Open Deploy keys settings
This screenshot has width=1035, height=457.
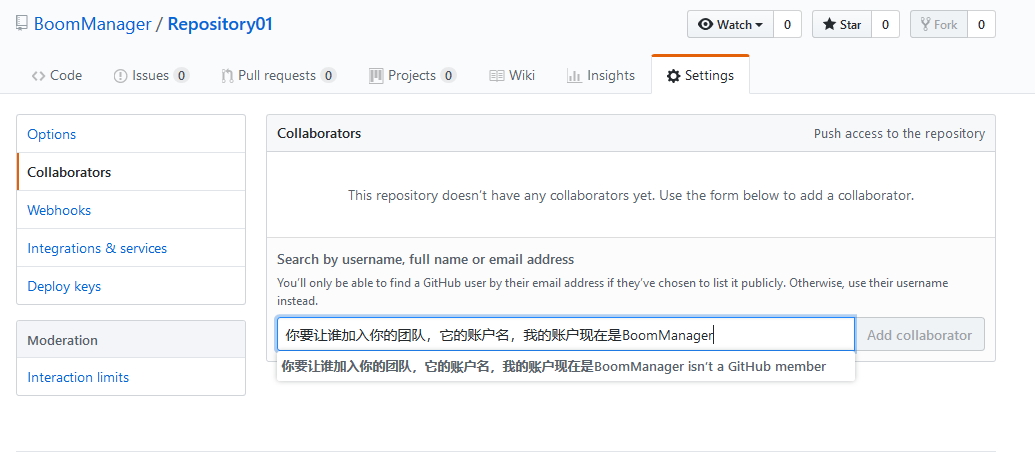(131, 286)
